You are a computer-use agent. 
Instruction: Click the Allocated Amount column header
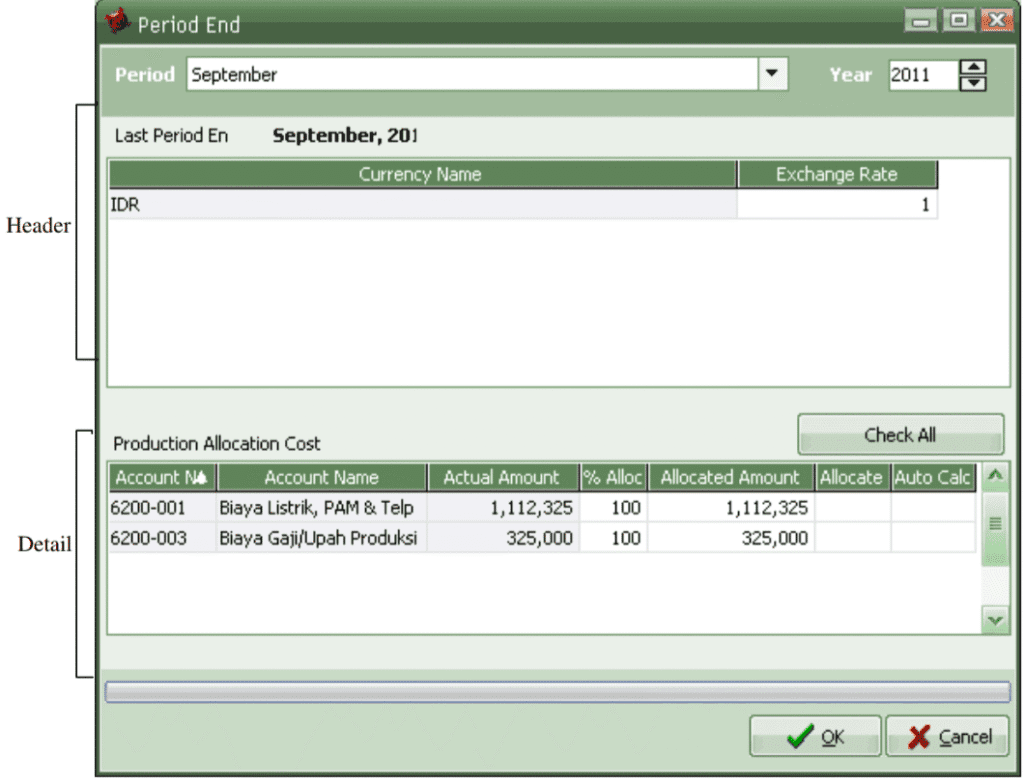pos(730,478)
